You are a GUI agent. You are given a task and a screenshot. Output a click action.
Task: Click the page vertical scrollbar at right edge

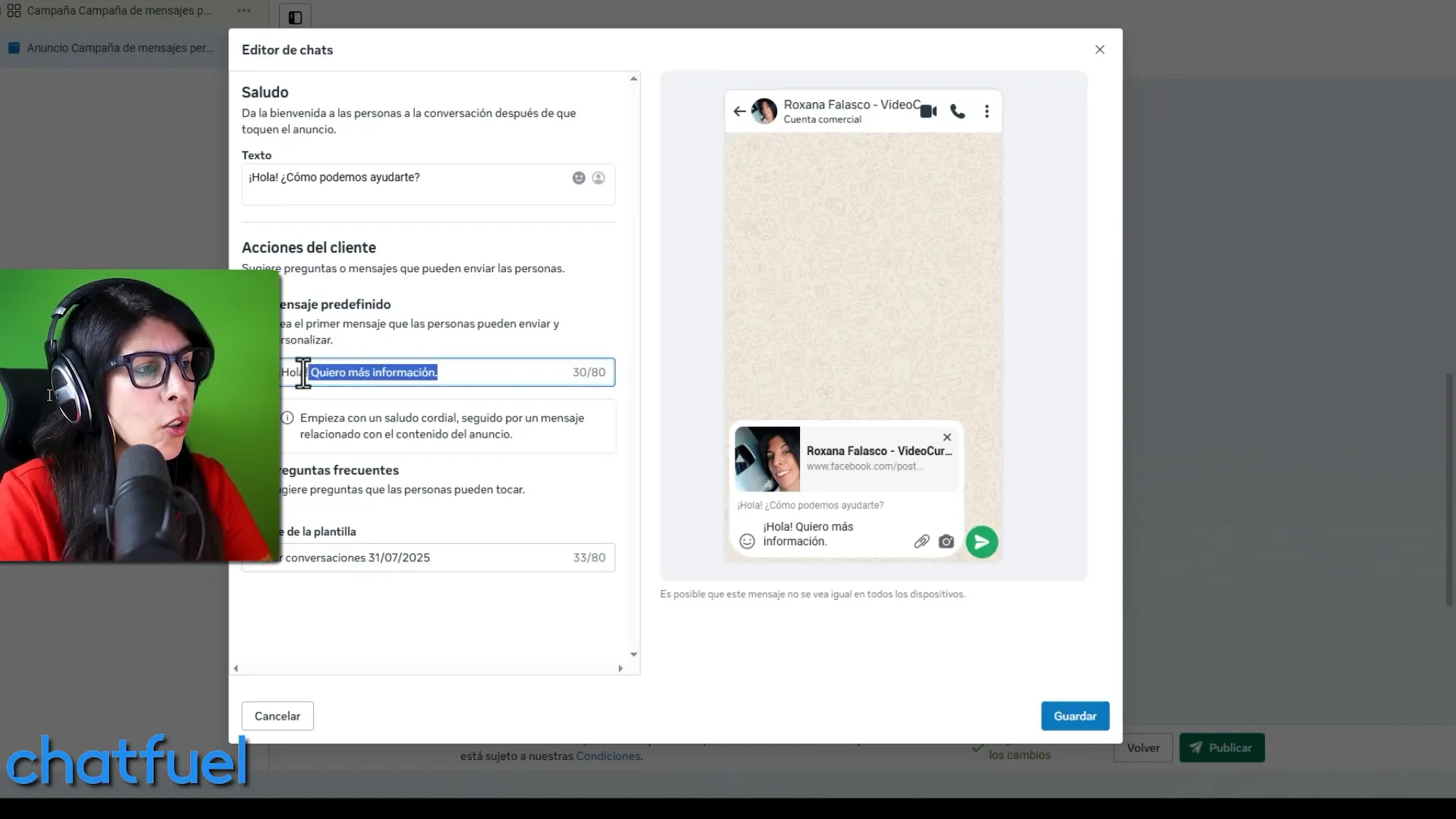point(1451,489)
